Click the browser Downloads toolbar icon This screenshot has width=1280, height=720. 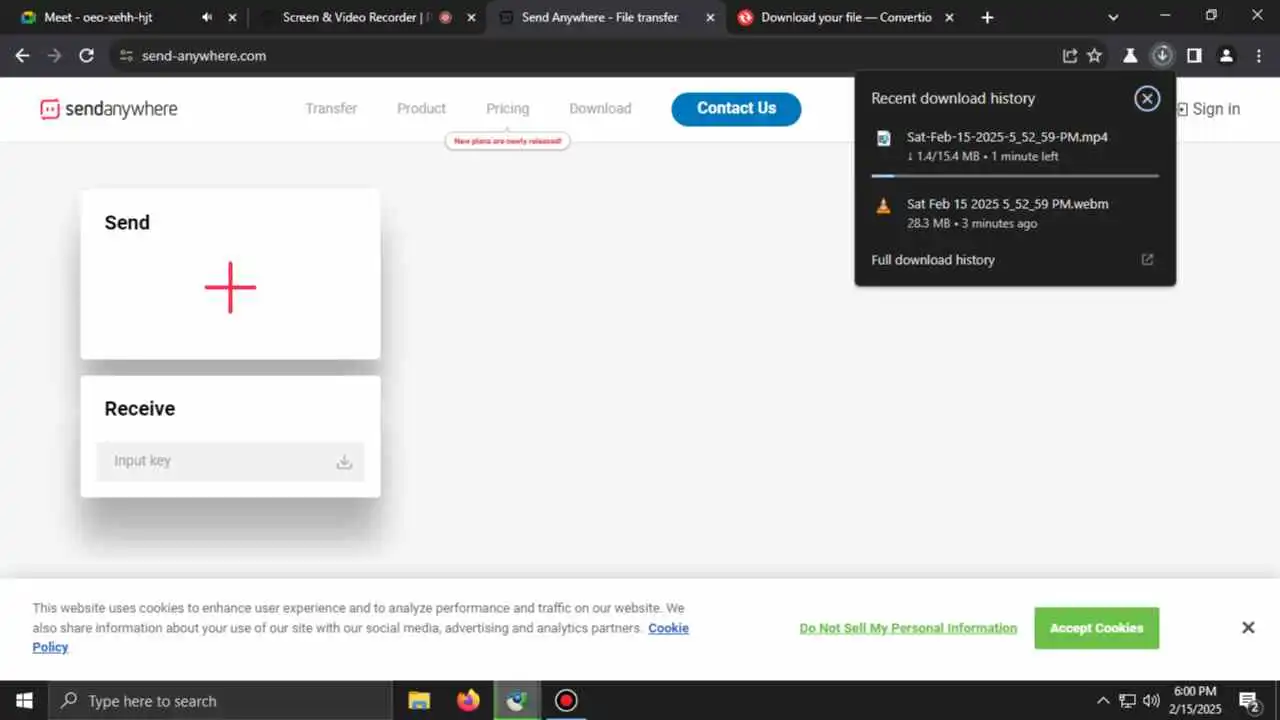pos(1161,56)
